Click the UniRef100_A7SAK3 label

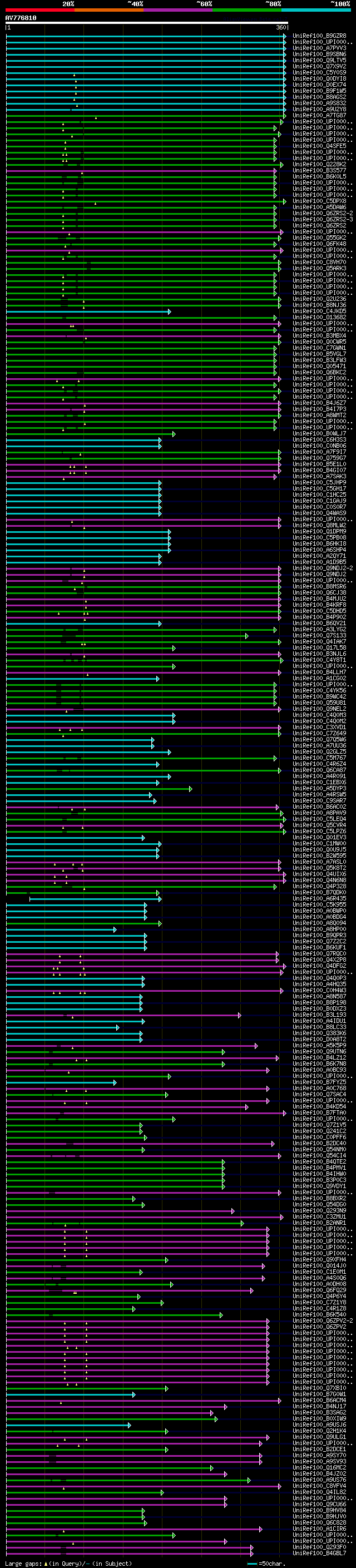coord(319,477)
